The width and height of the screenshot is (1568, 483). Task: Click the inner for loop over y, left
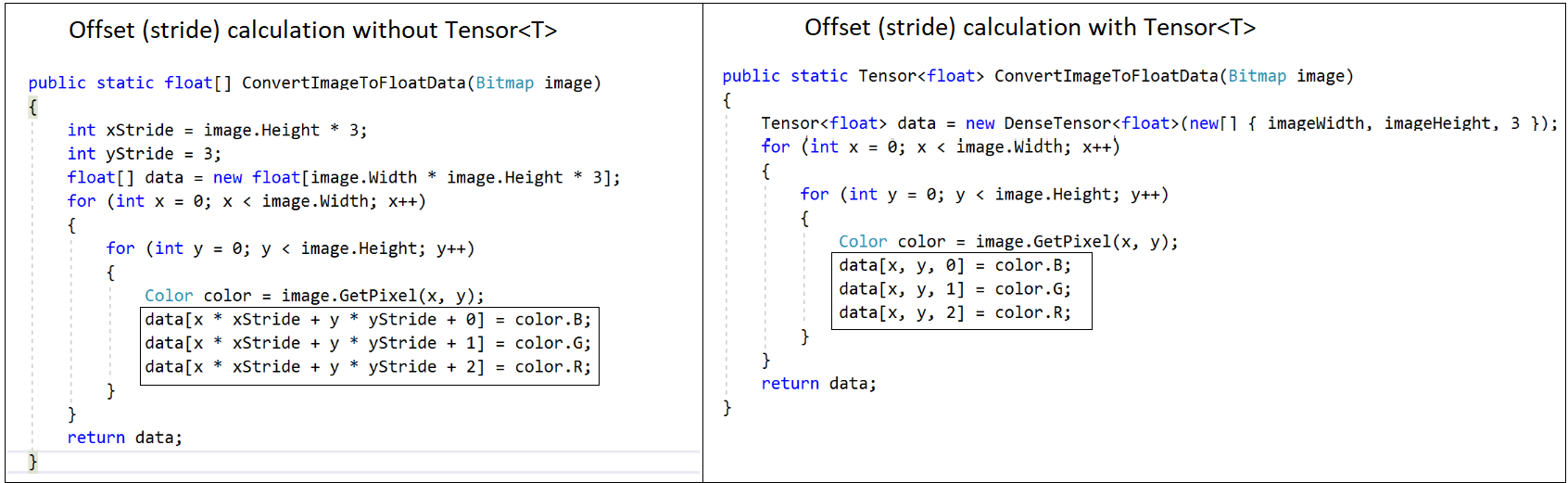tap(290, 248)
